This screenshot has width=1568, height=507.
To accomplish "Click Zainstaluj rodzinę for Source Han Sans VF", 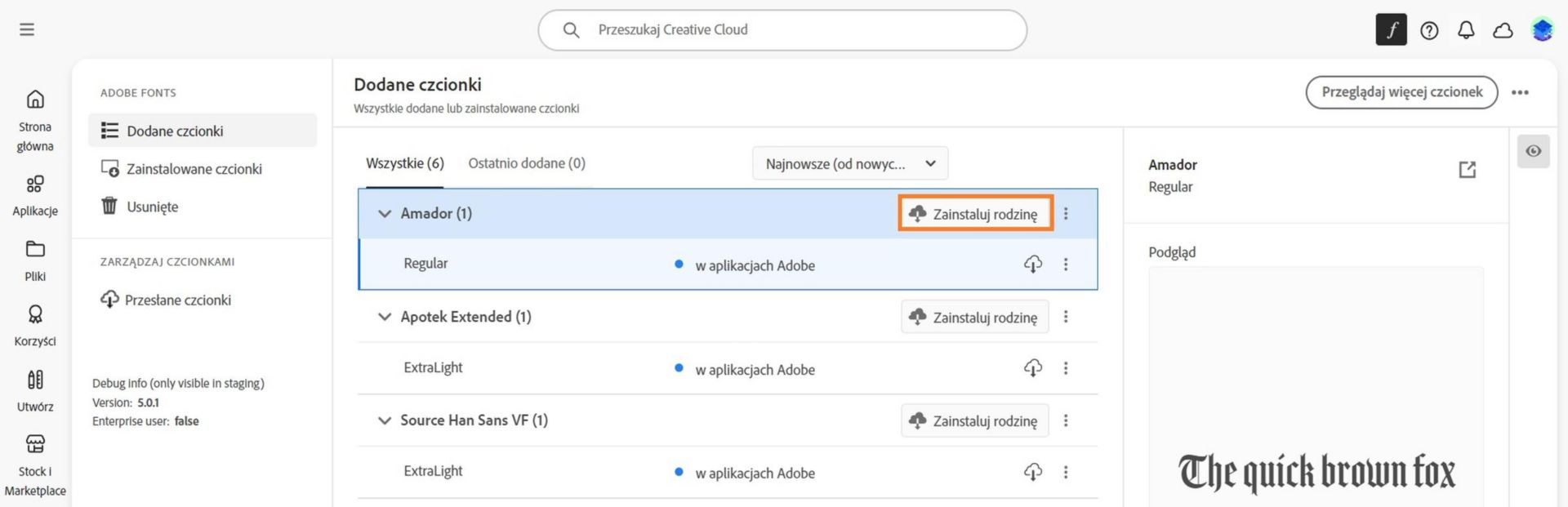I will pos(975,420).
